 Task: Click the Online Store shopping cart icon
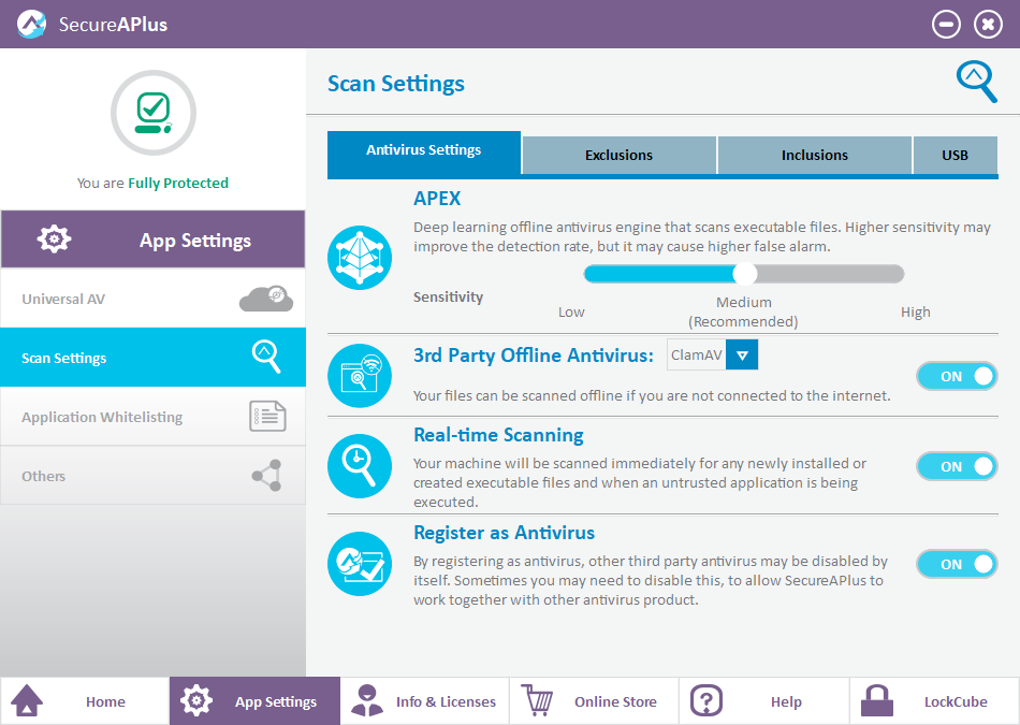coord(537,701)
